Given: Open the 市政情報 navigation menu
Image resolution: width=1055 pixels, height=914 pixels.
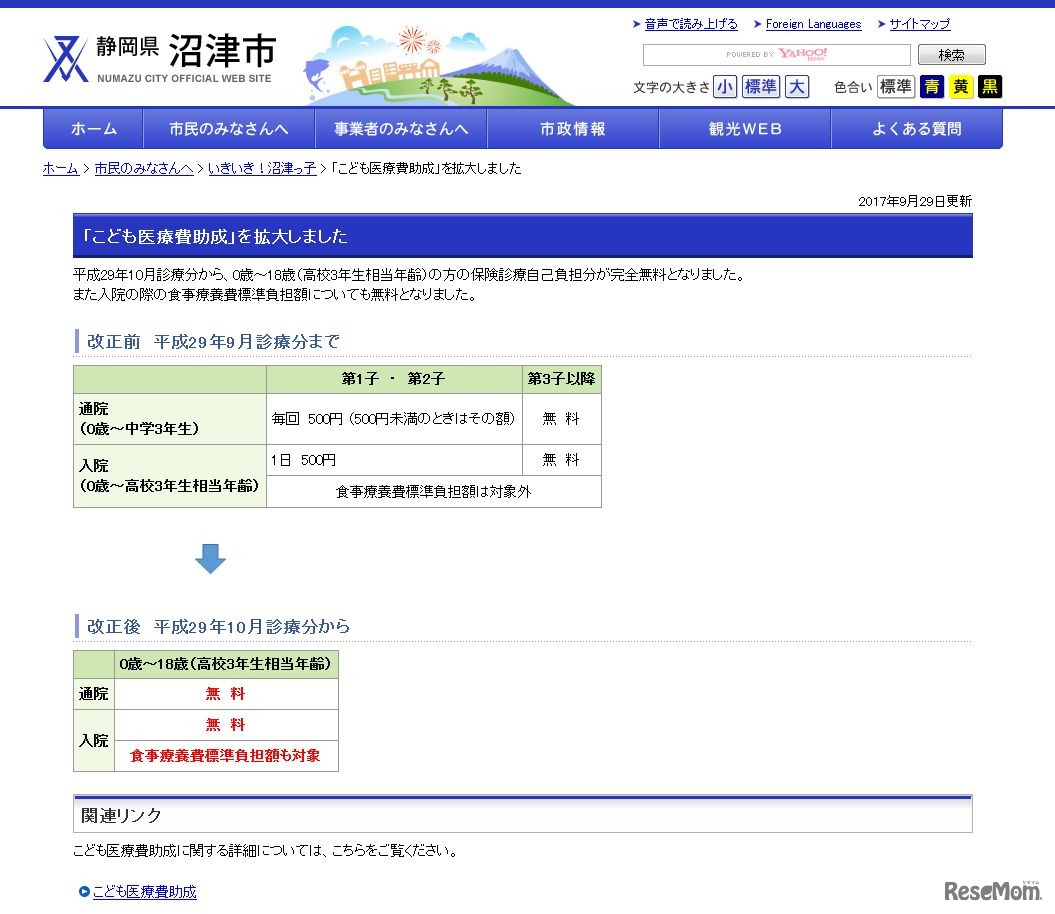Looking at the screenshot, I should coord(573,128).
